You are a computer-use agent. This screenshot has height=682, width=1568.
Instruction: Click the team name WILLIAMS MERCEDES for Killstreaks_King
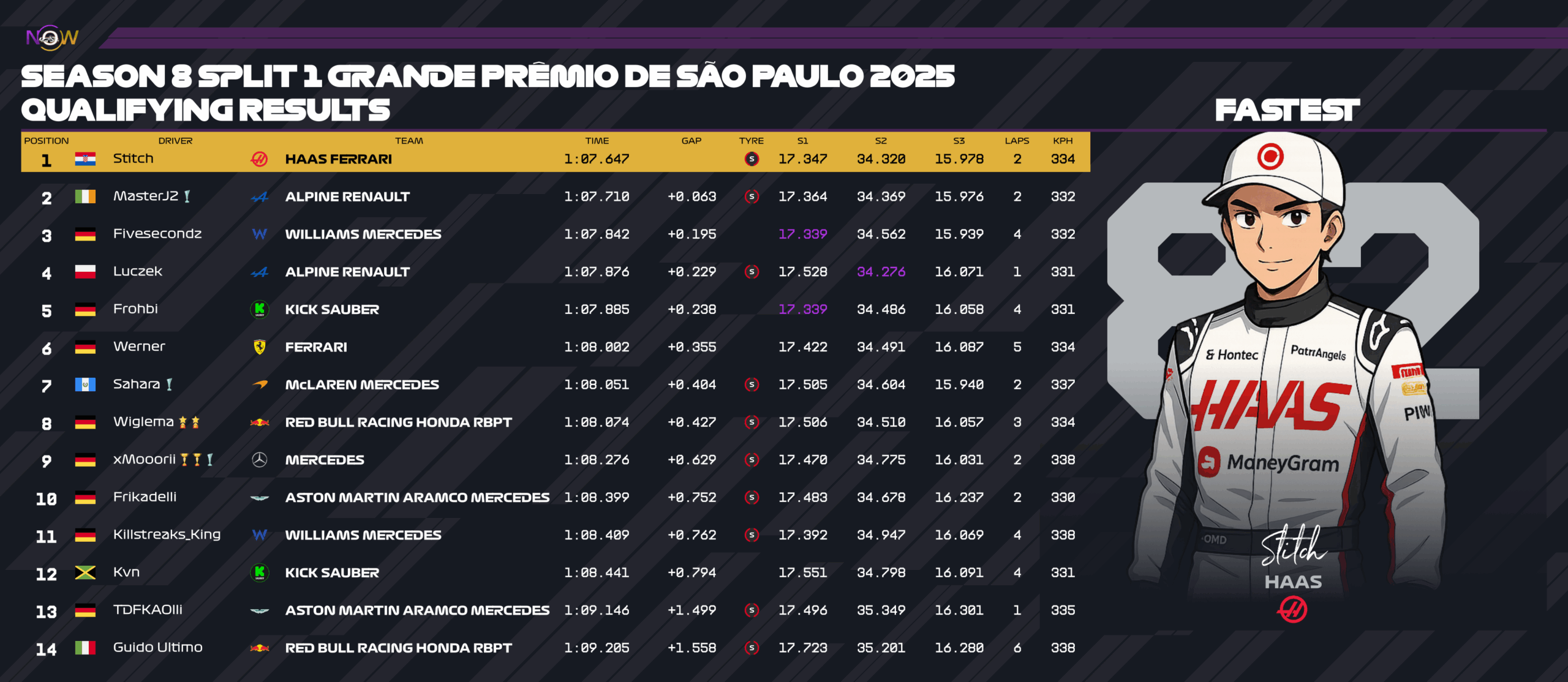pos(363,535)
